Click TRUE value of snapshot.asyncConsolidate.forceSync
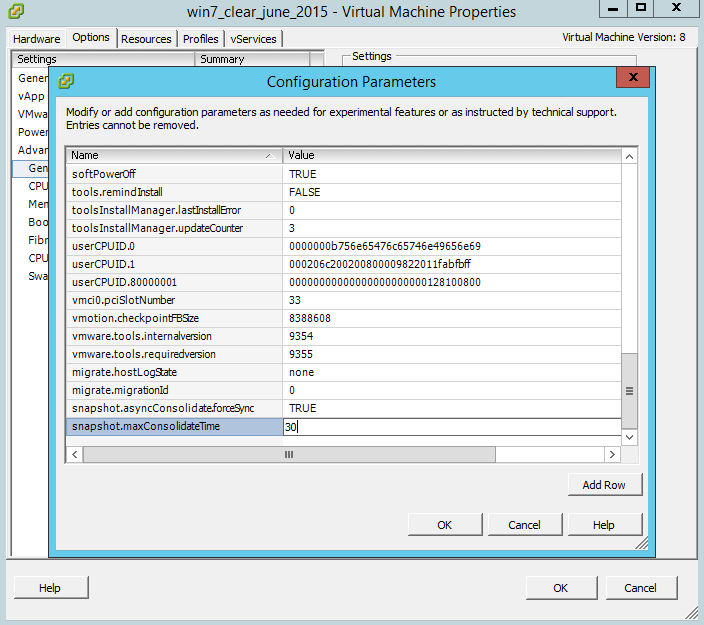The image size is (704, 625). [303, 408]
